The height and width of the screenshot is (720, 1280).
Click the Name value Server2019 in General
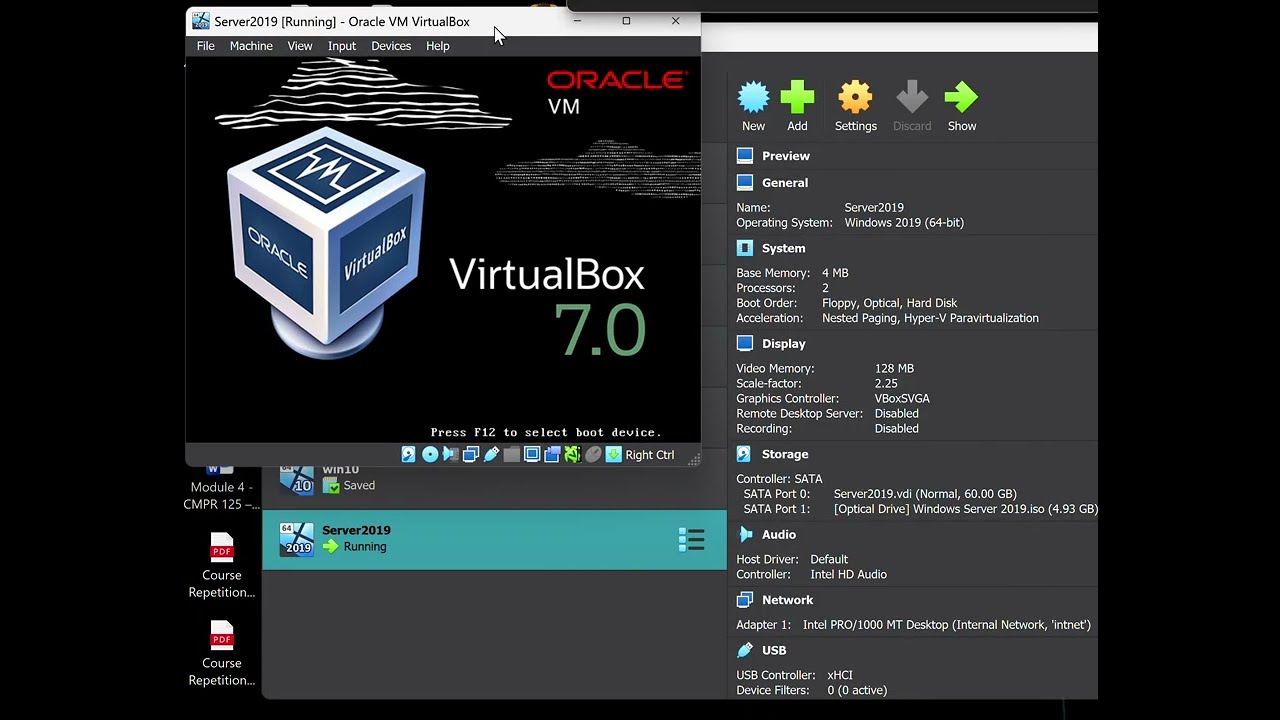(x=874, y=208)
